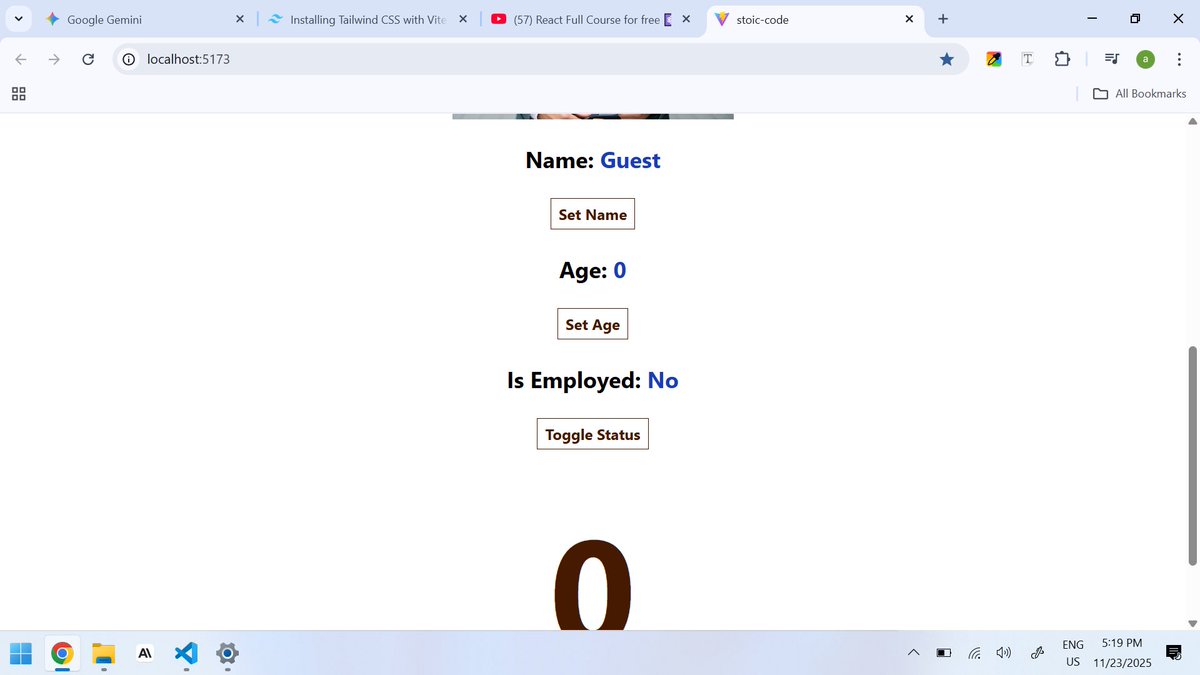Viewport: 1200px width, 675px height.
Task: Open the browser profile avatar
Action: pos(1145,59)
